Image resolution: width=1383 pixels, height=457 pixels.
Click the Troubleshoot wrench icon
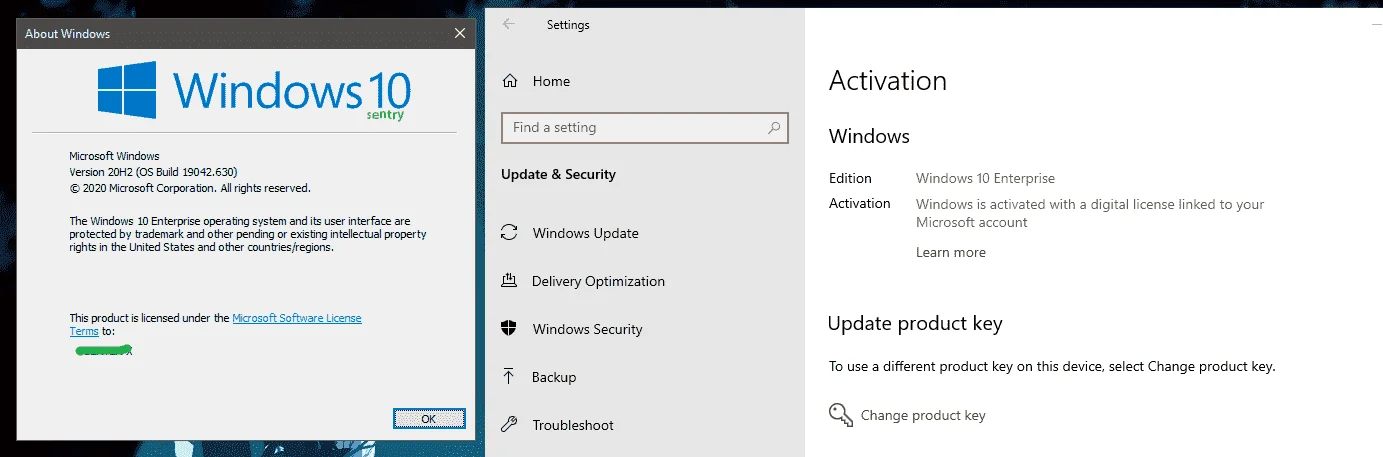coord(510,425)
